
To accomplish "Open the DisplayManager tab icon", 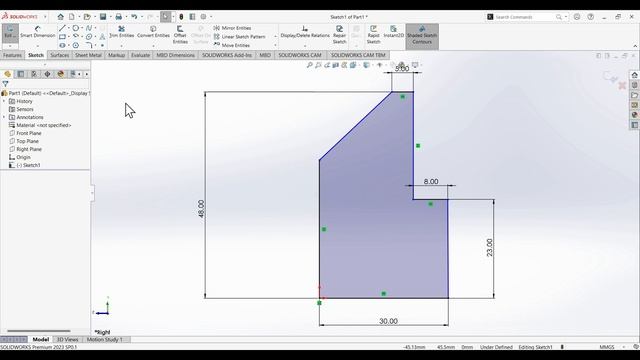I will (60, 74).
